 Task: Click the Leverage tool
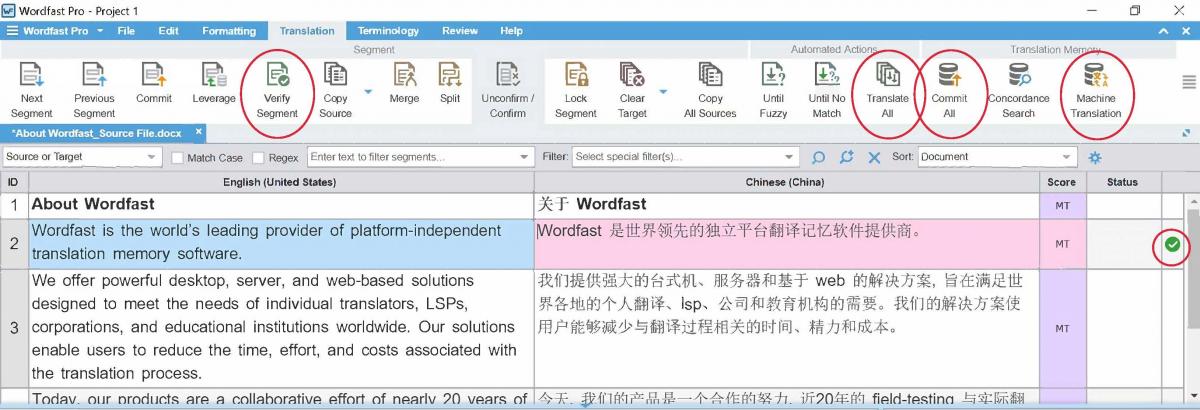click(214, 83)
